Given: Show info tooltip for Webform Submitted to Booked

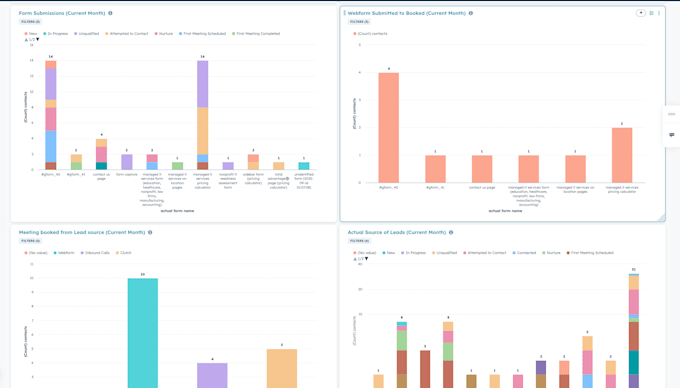Looking at the screenshot, I should tap(471, 13).
